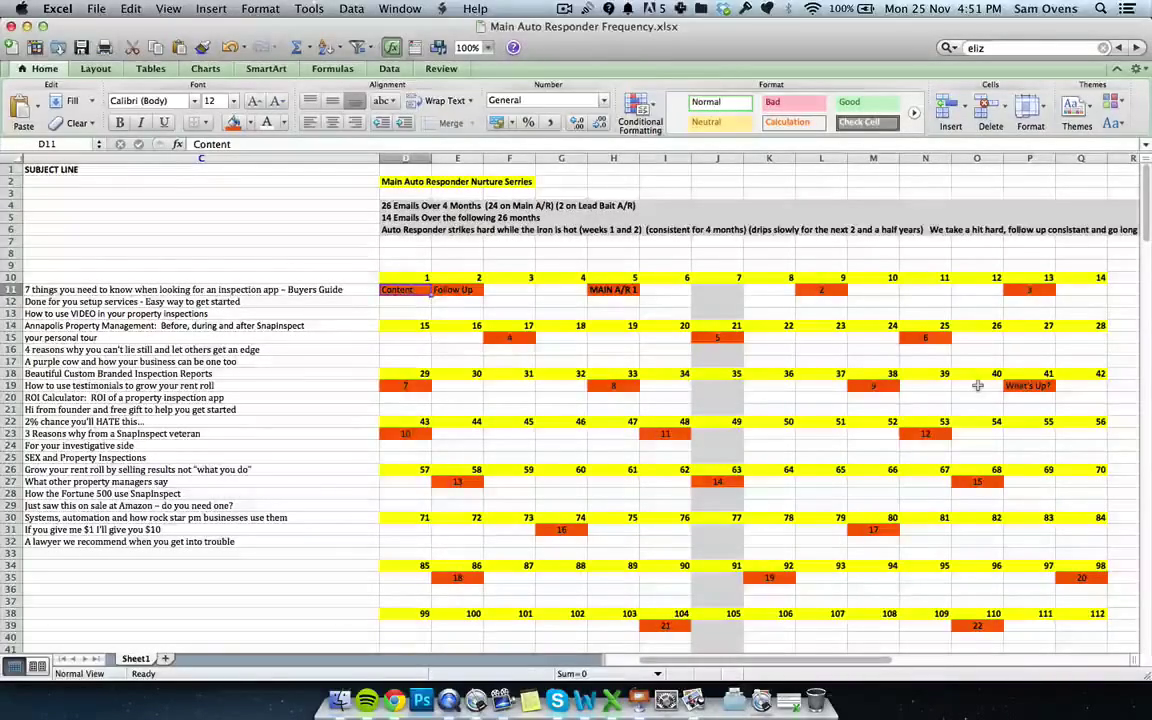
Task: Click the Save floppy disk icon
Action: tap(81, 48)
